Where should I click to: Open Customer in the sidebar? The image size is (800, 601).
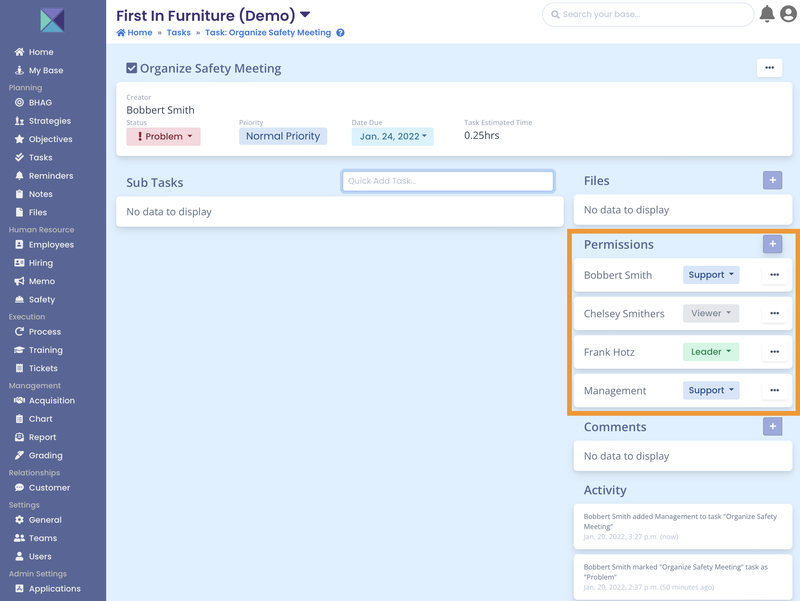click(49, 487)
